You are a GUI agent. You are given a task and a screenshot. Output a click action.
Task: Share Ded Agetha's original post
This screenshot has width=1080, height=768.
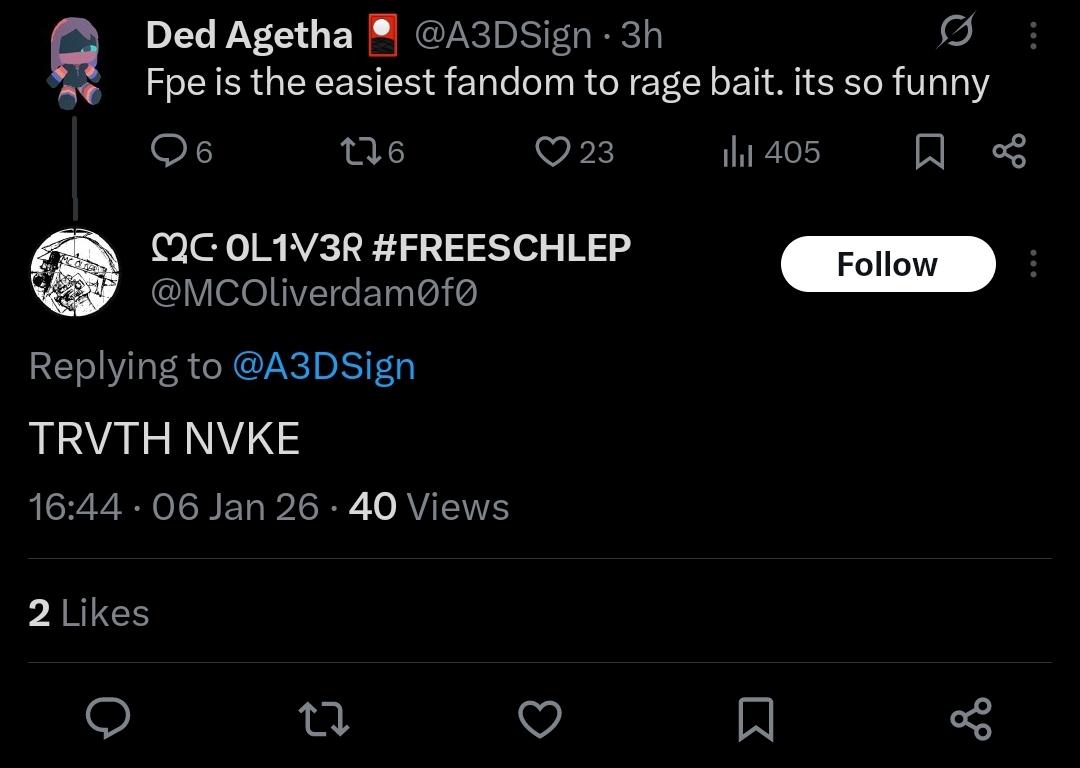1008,152
